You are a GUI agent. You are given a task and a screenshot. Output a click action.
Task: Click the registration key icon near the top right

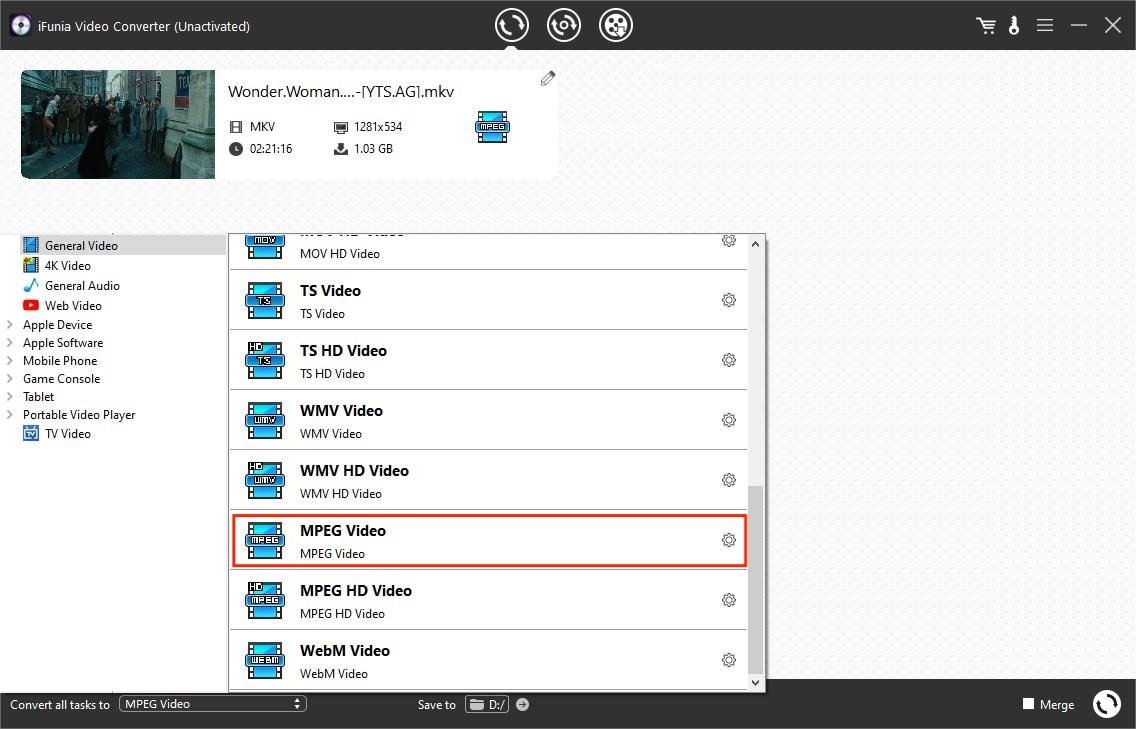(1013, 25)
